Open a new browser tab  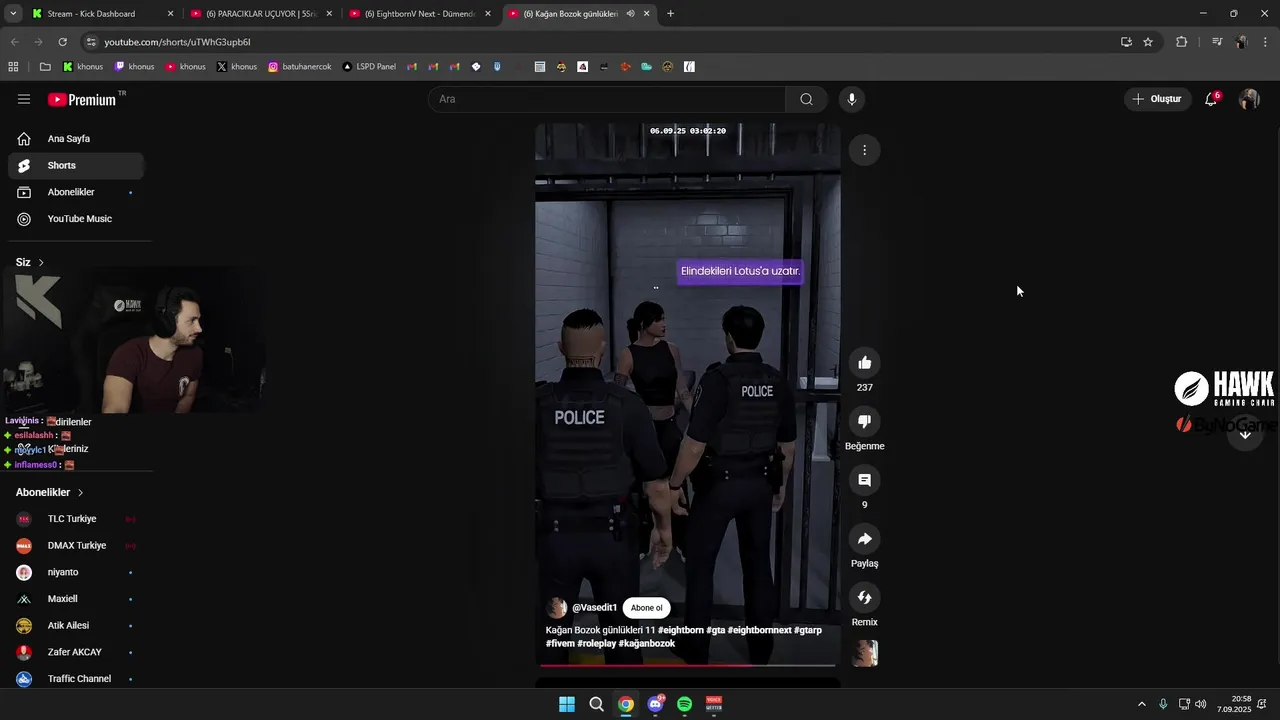[x=670, y=14]
